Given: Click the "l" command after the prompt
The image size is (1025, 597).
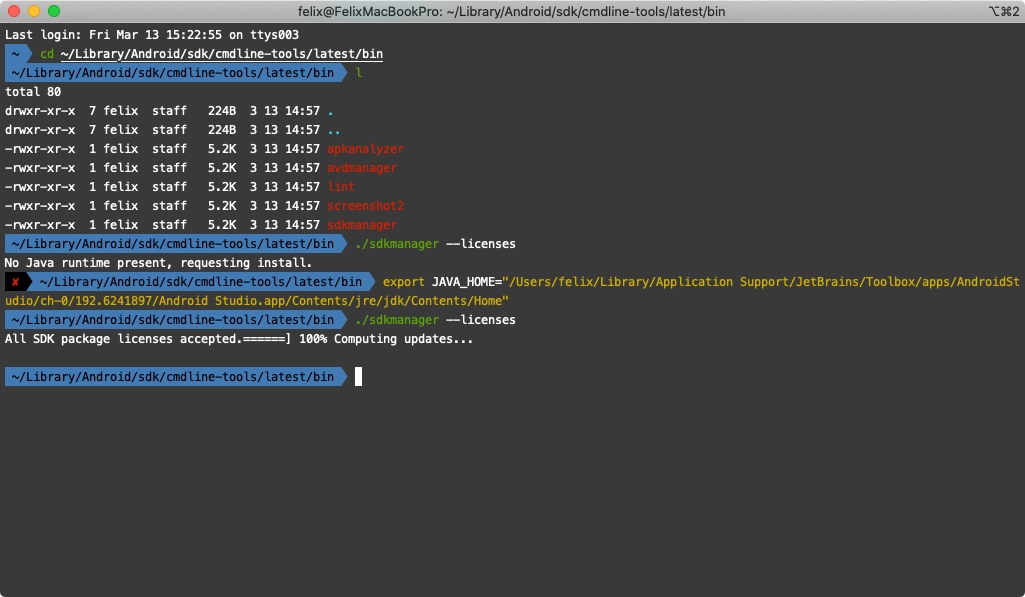Looking at the screenshot, I should pos(358,73).
